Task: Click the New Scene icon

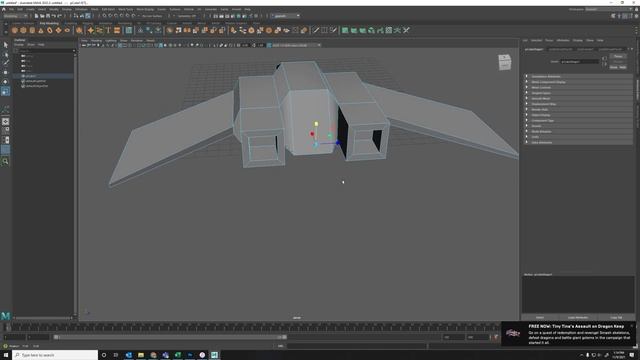Action: pyautogui.click(x=36, y=16)
